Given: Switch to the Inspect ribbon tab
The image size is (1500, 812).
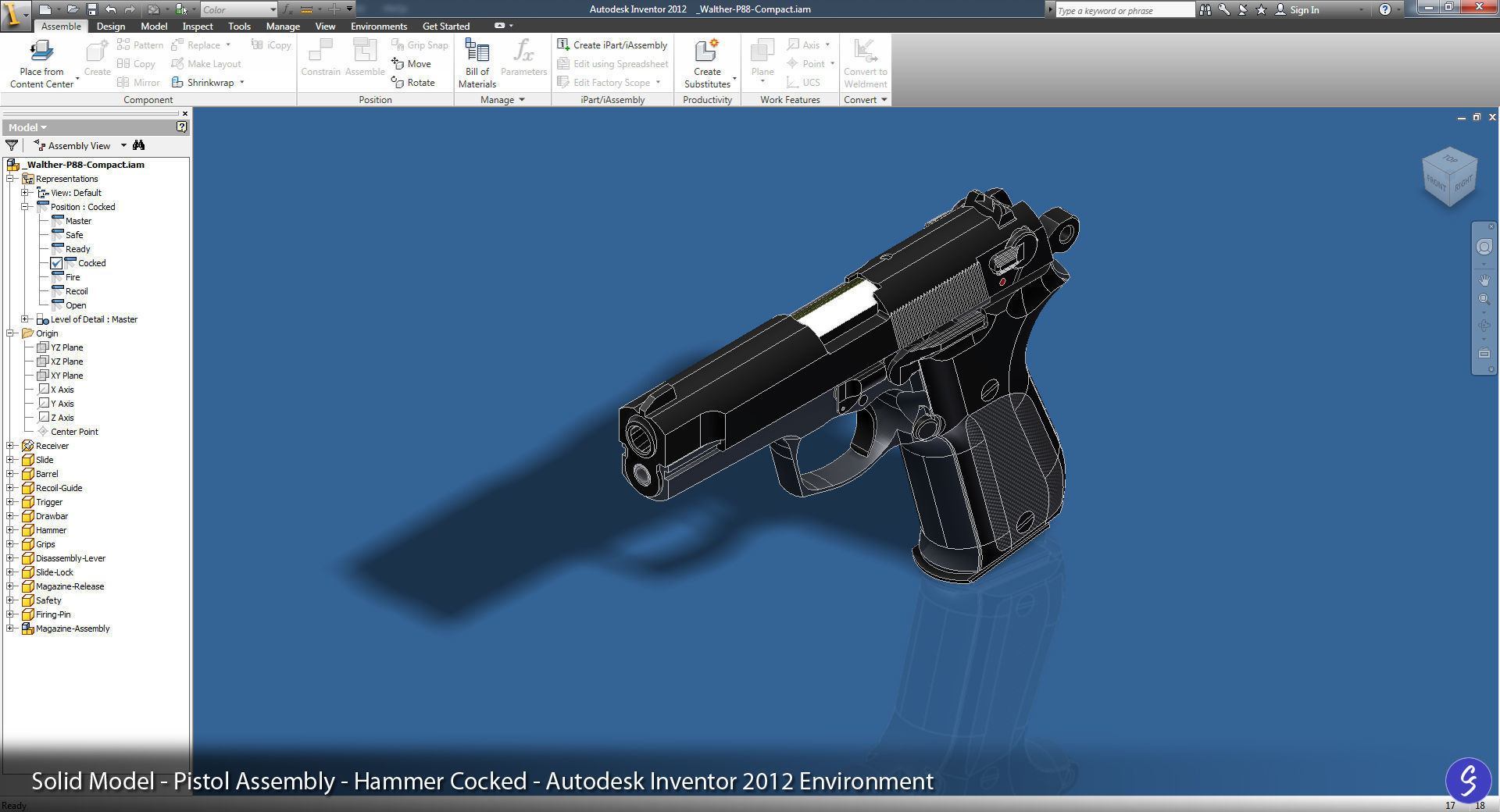Looking at the screenshot, I should click(x=198, y=26).
